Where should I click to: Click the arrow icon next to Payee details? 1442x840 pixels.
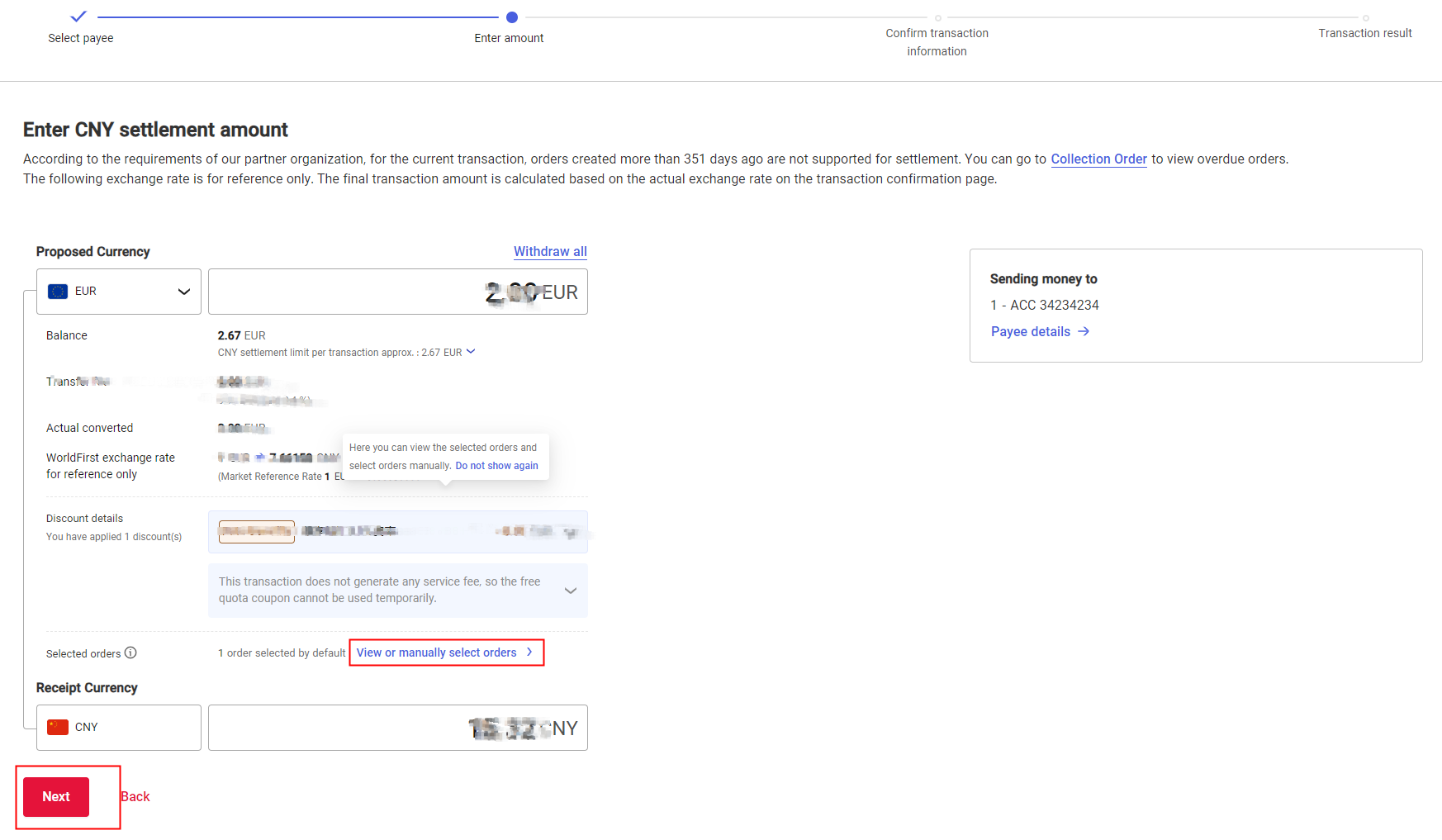1084,331
